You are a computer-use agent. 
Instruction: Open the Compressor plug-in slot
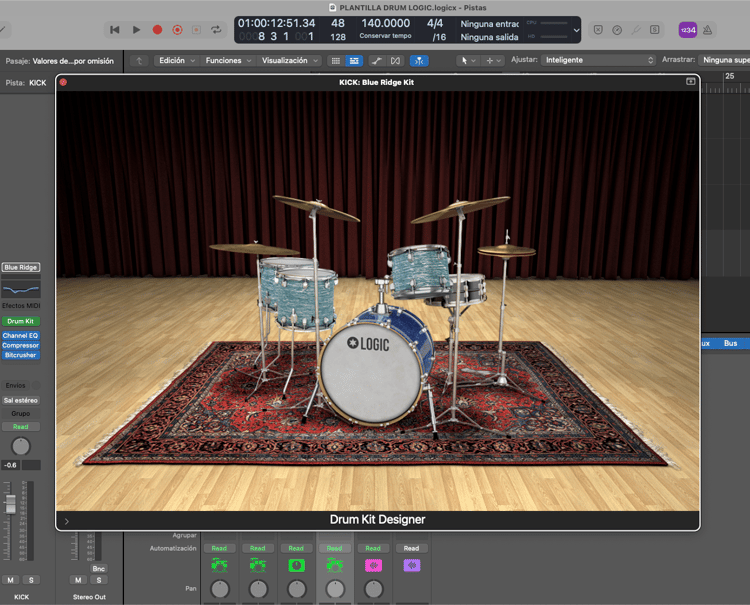tap(21, 345)
